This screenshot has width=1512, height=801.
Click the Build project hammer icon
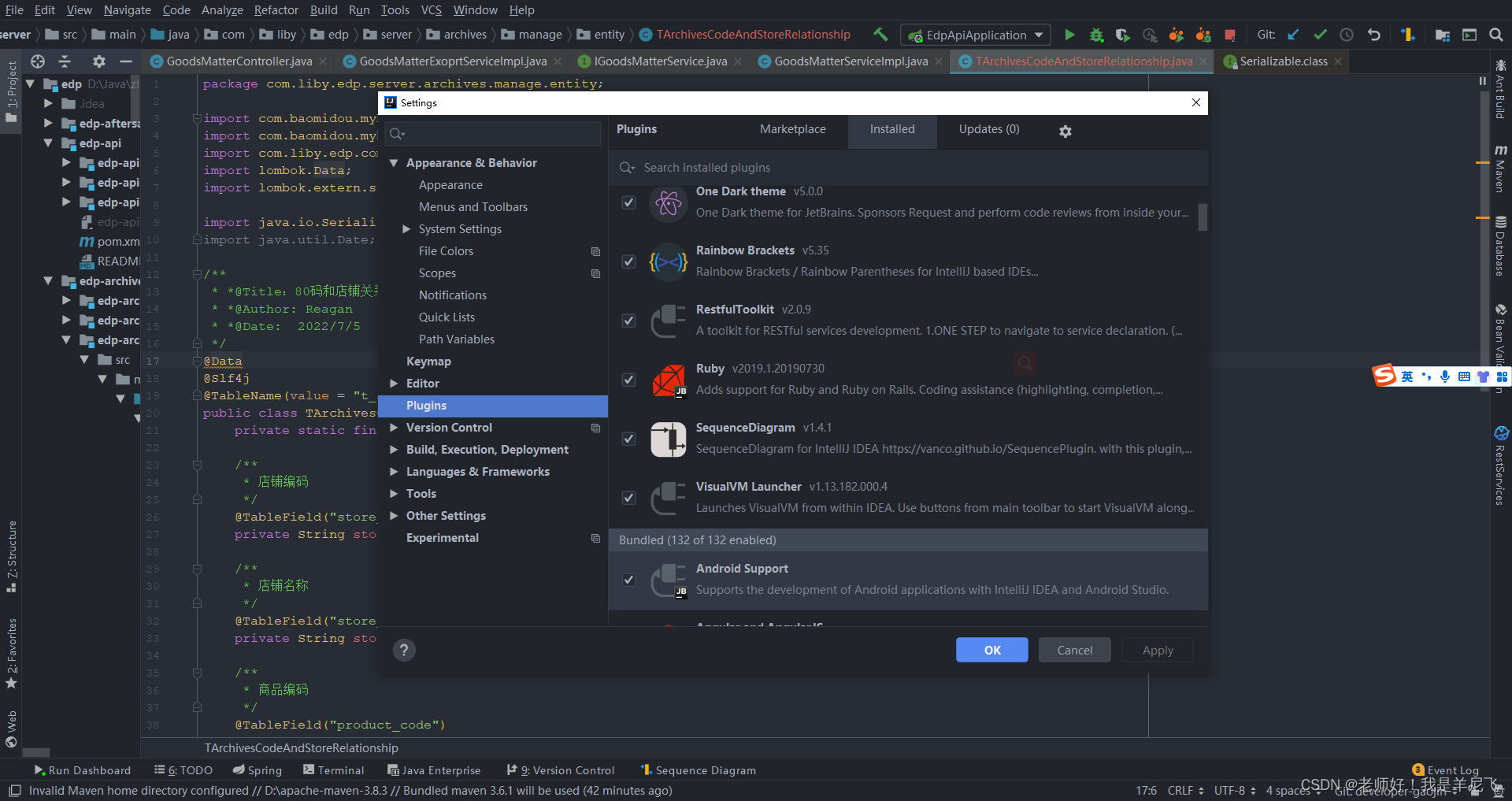click(x=881, y=35)
